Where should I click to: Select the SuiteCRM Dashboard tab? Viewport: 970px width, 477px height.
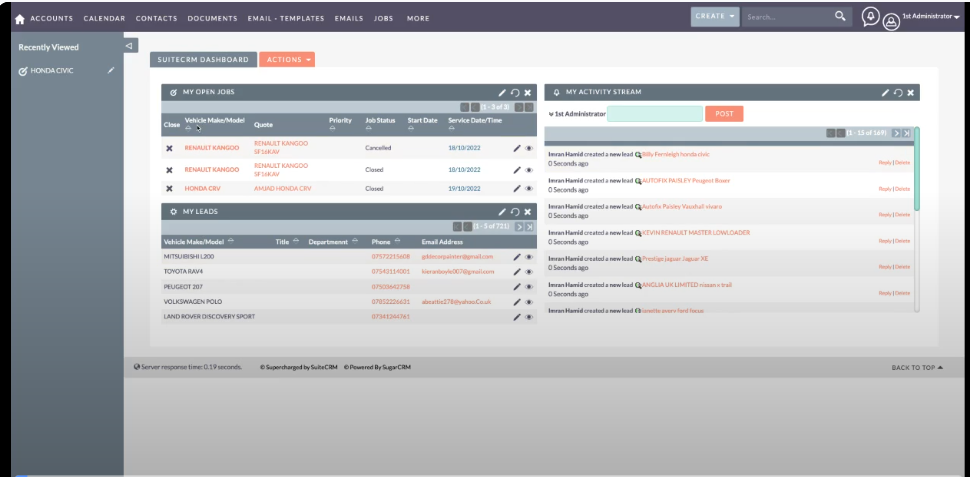[x=204, y=60]
